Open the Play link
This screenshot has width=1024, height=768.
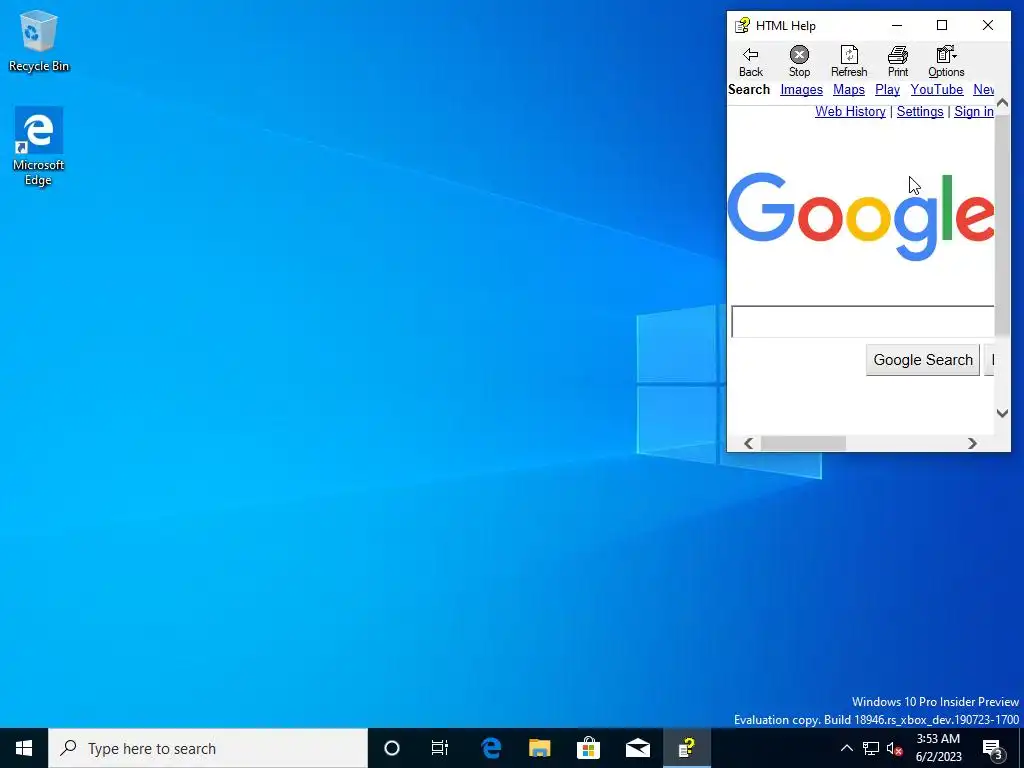[887, 89]
